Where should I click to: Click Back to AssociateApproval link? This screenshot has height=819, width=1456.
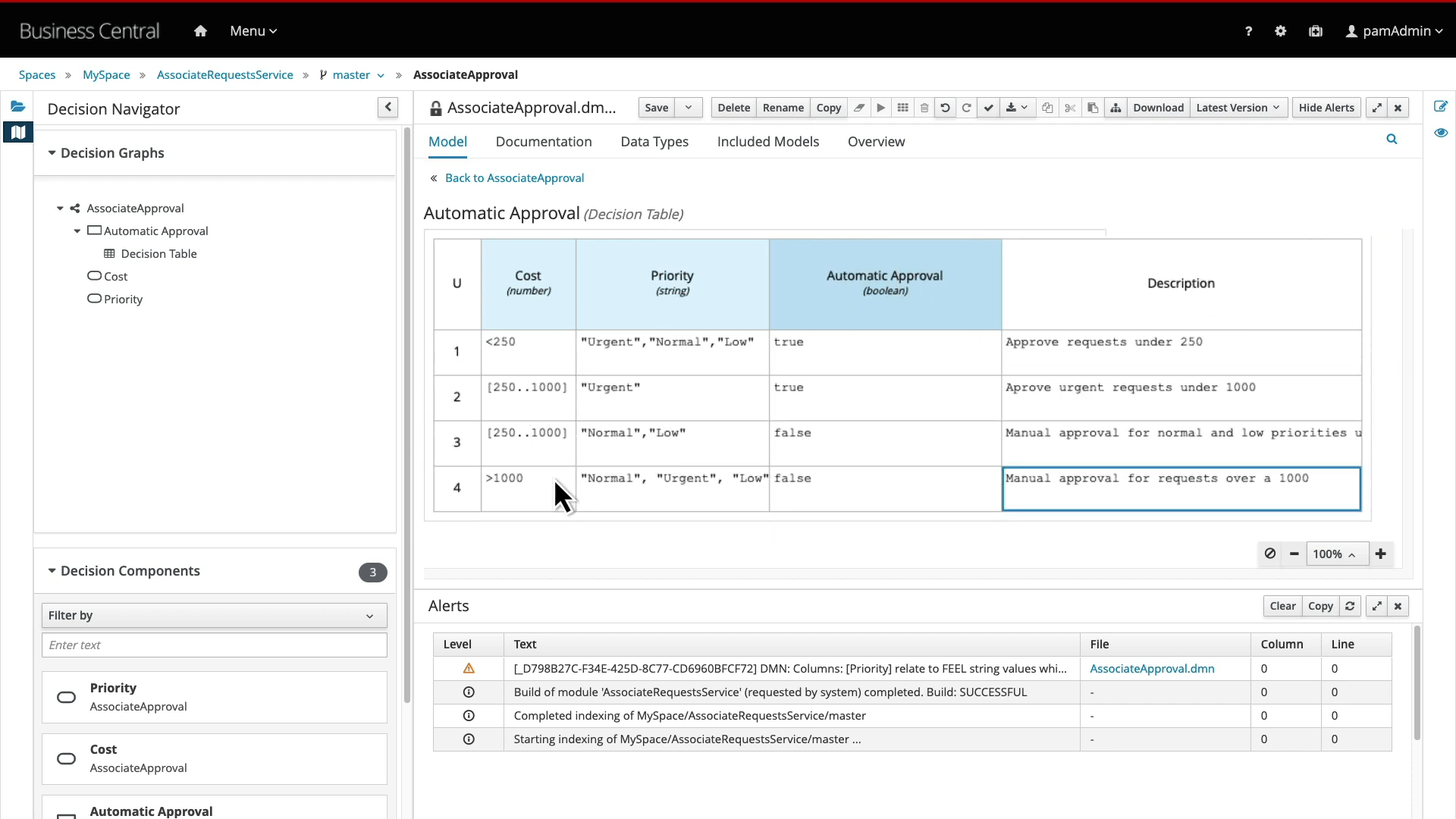click(x=514, y=177)
